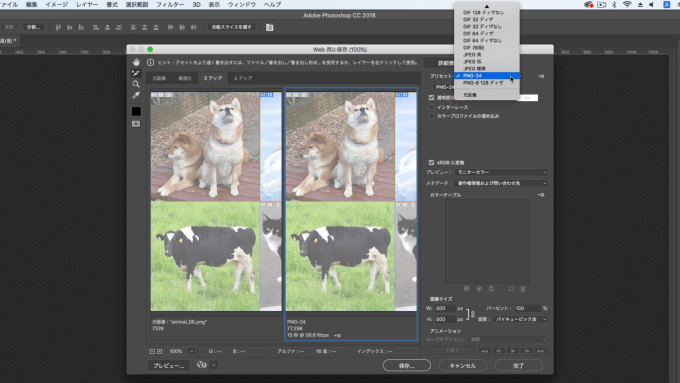Open the ウィンドウ menu in menu bar
The width and height of the screenshot is (680, 383).
point(242,4)
